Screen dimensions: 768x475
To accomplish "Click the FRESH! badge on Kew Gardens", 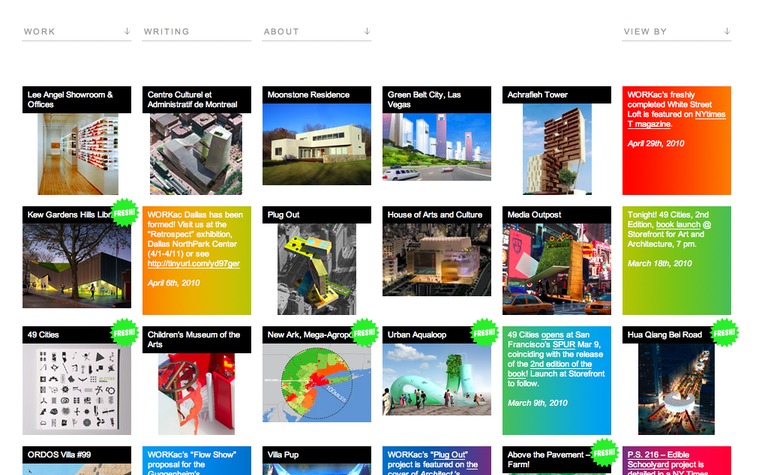I will click(x=124, y=213).
